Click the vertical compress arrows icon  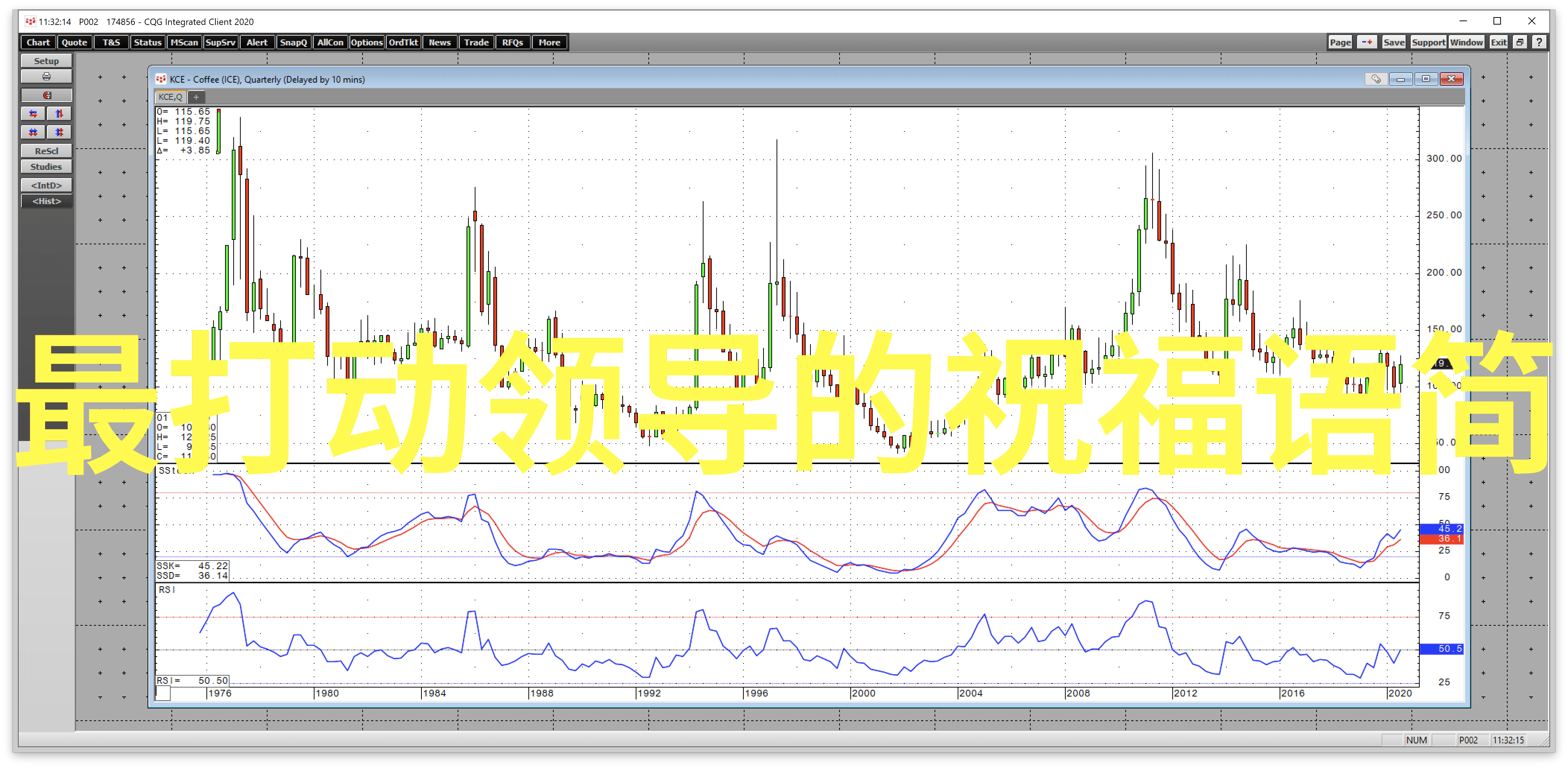pyautogui.click(x=59, y=132)
